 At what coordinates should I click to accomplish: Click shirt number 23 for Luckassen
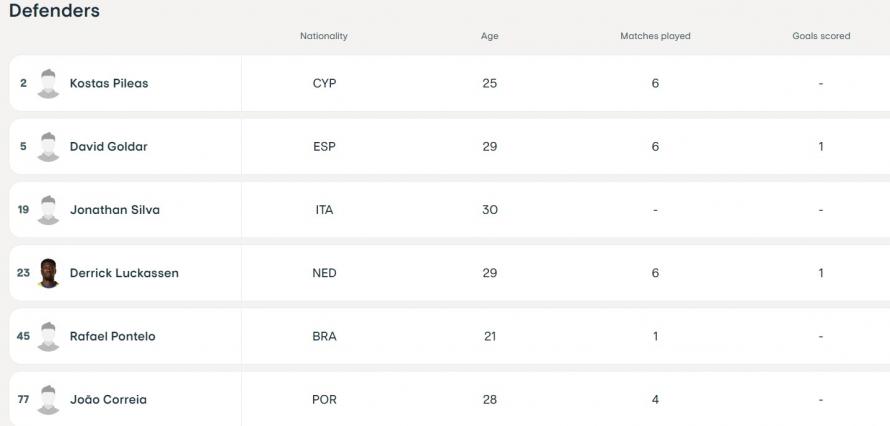23,273
